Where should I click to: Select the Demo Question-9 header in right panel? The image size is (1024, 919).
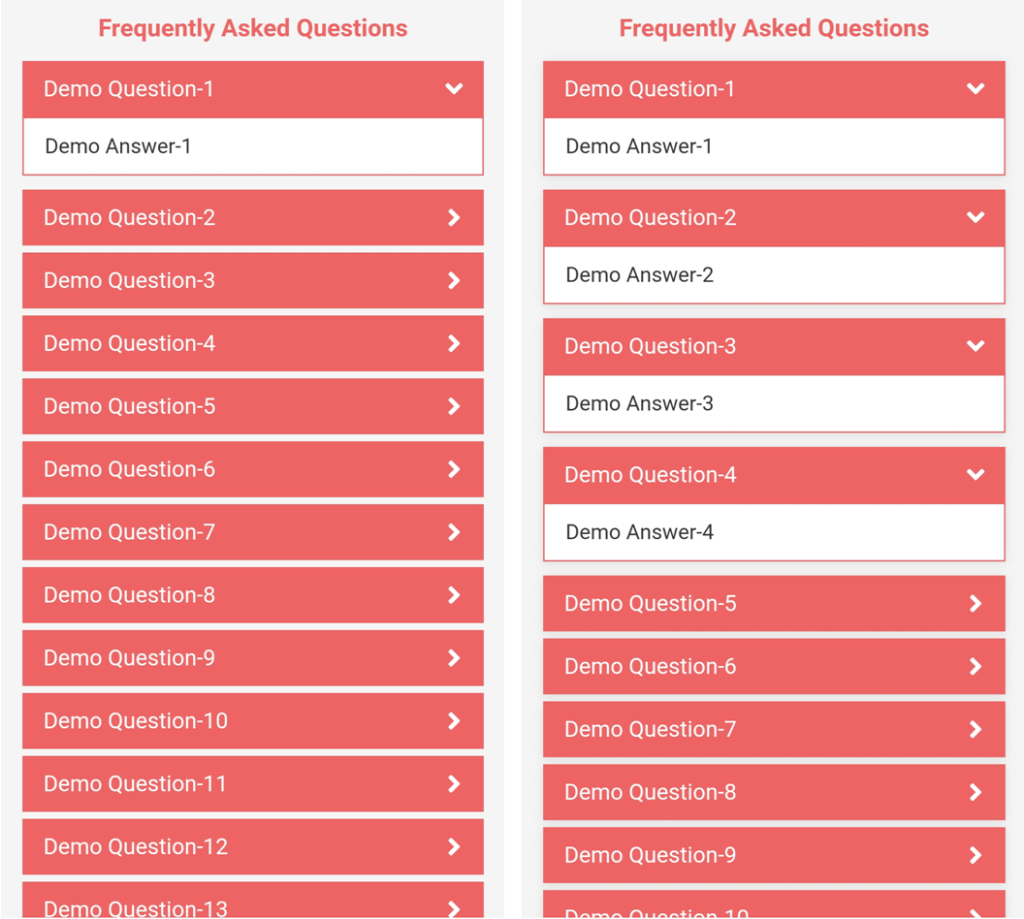pyautogui.click(x=774, y=855)
